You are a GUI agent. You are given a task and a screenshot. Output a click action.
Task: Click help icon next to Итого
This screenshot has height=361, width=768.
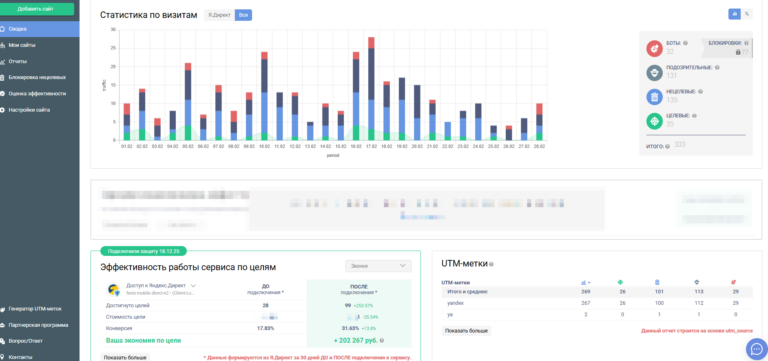point(668,146)
